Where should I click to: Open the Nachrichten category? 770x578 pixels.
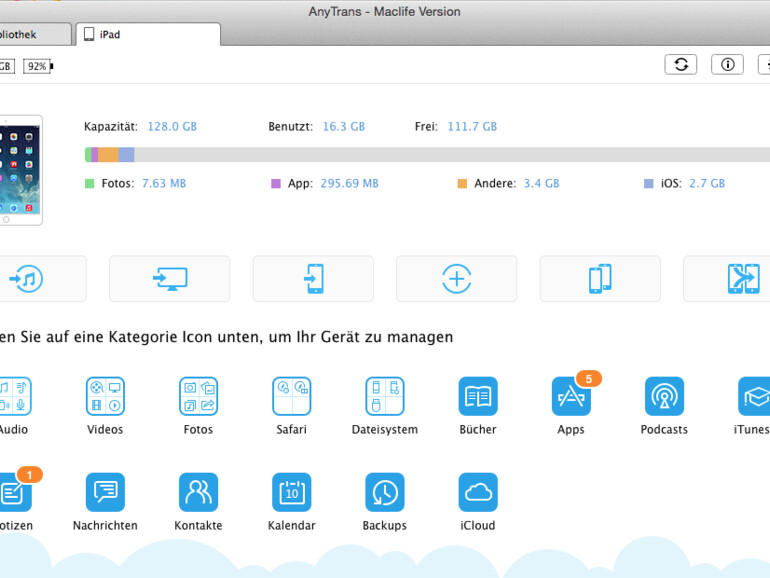point(105,493)
